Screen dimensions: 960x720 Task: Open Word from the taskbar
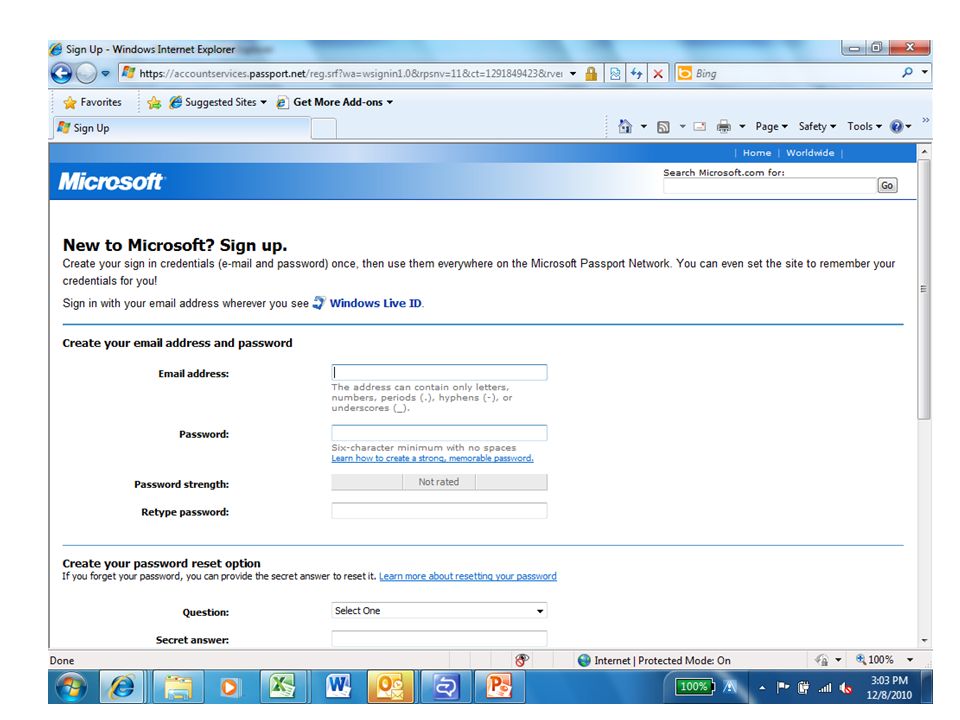pyautogui.click(x=337, y=686)
